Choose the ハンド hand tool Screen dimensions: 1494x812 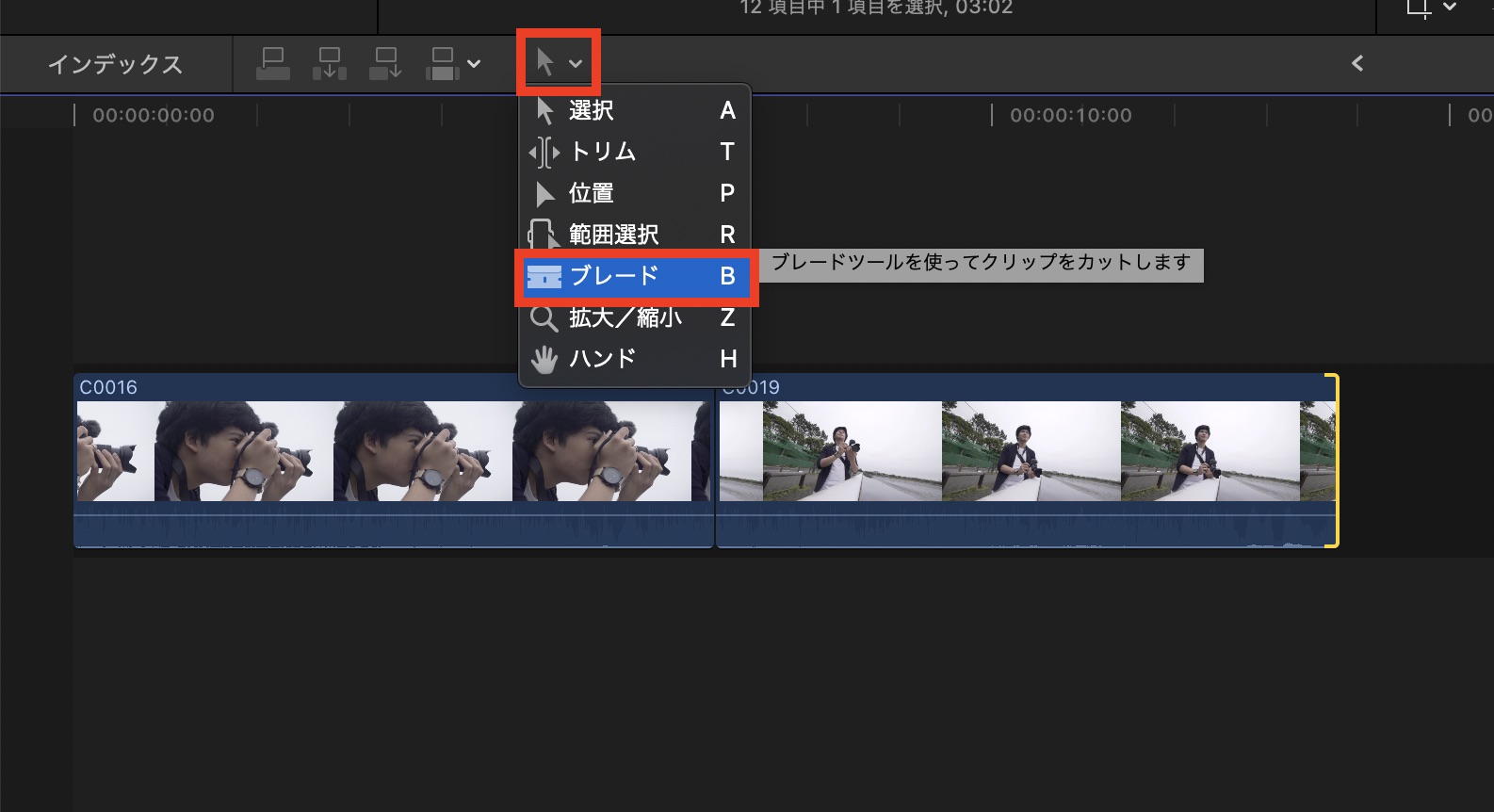(x=634, y=359)
